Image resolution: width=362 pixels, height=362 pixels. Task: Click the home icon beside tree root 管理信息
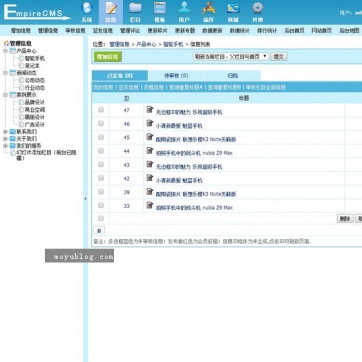[x=6, y=43]
